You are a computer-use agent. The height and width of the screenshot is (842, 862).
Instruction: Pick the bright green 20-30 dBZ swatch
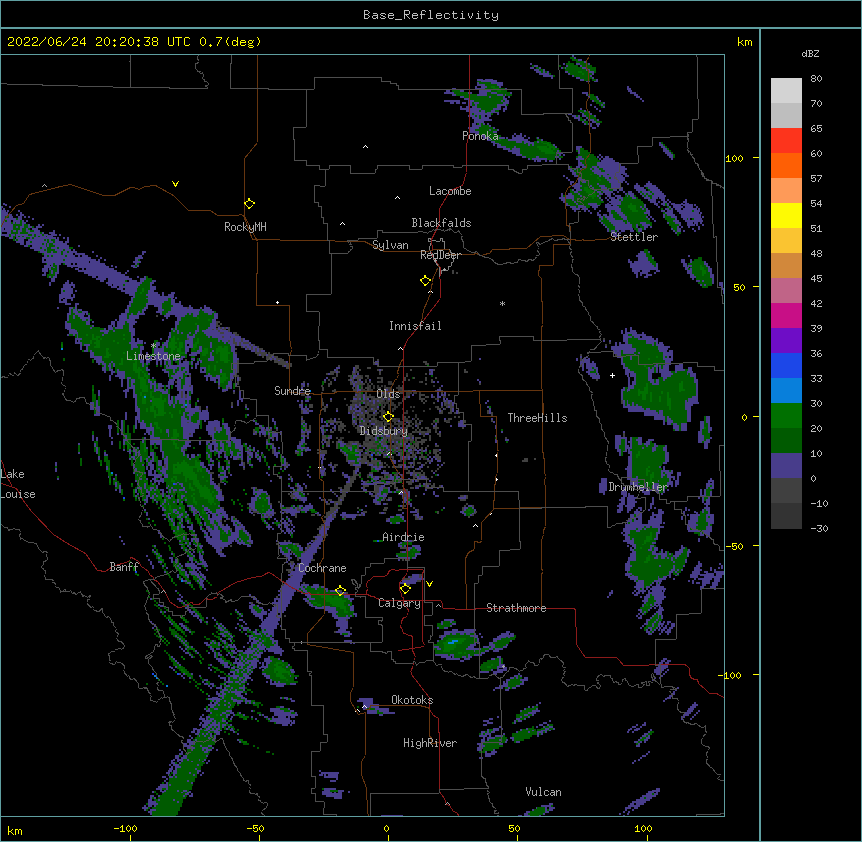(x=786, y=416)
